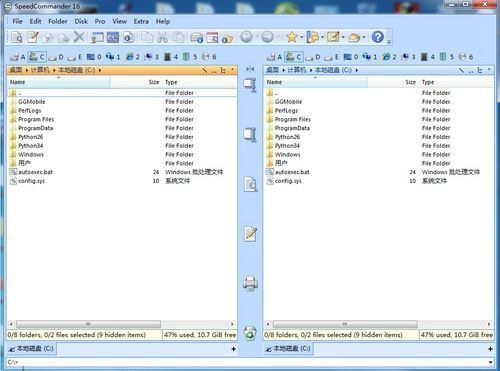Click left panel horizontal scrollbar
This screenshot has width=500, height=371.
tap(88, 324)
